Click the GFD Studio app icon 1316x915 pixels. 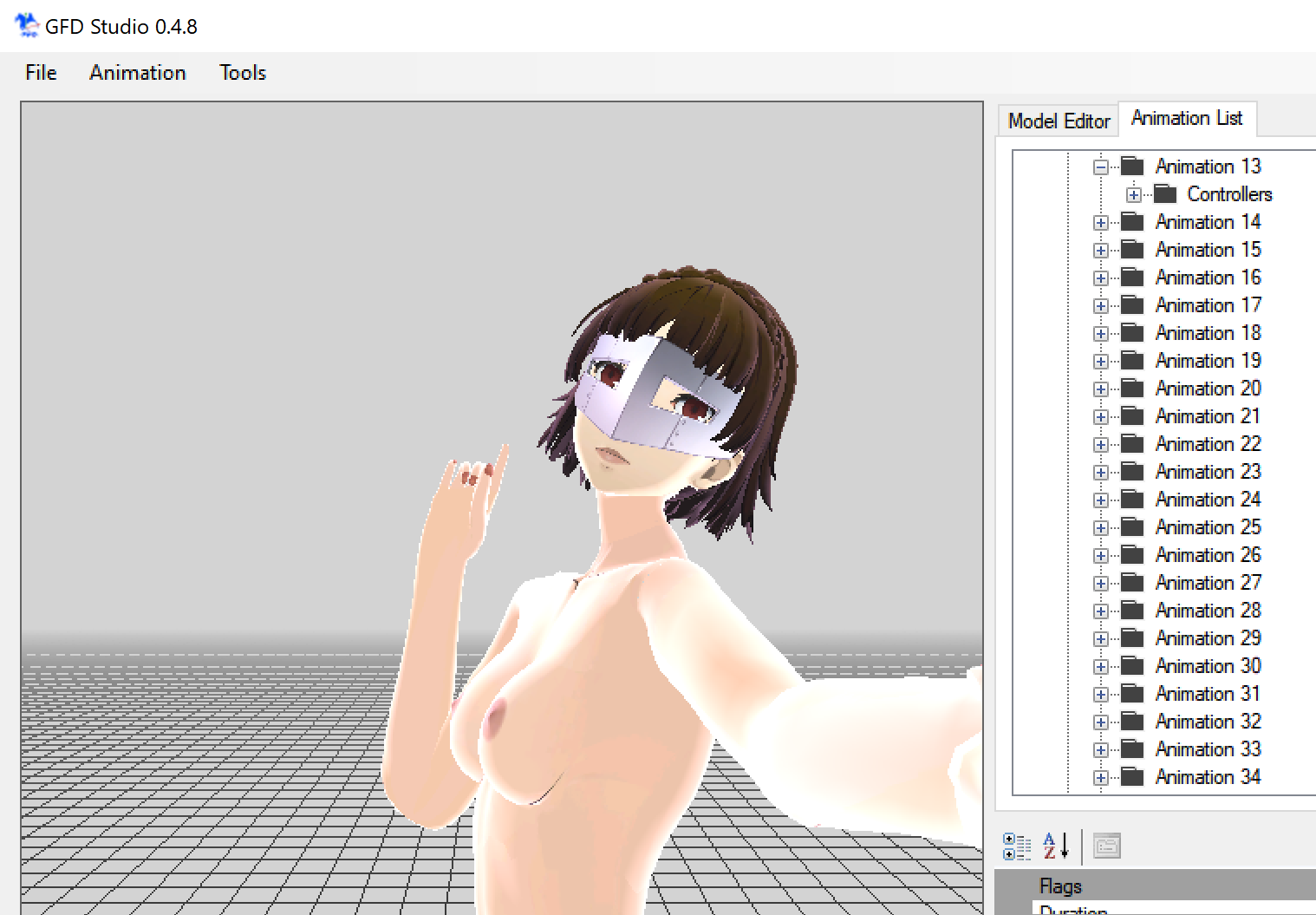[x=26, y=25]
